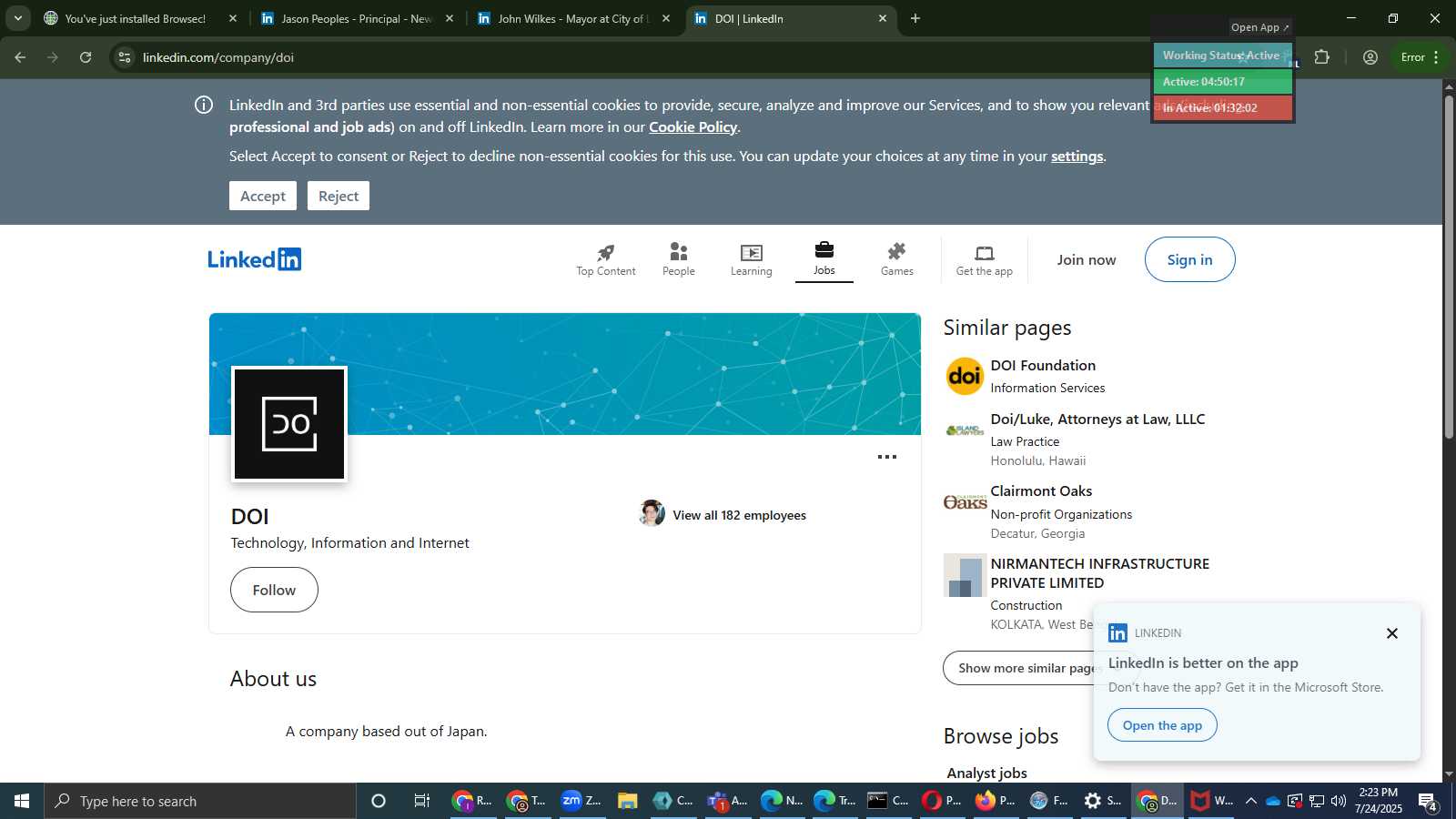The image size is (1456, 819).
Task: Open Task View on the taskbar
Action: click(x=422, y=801)
